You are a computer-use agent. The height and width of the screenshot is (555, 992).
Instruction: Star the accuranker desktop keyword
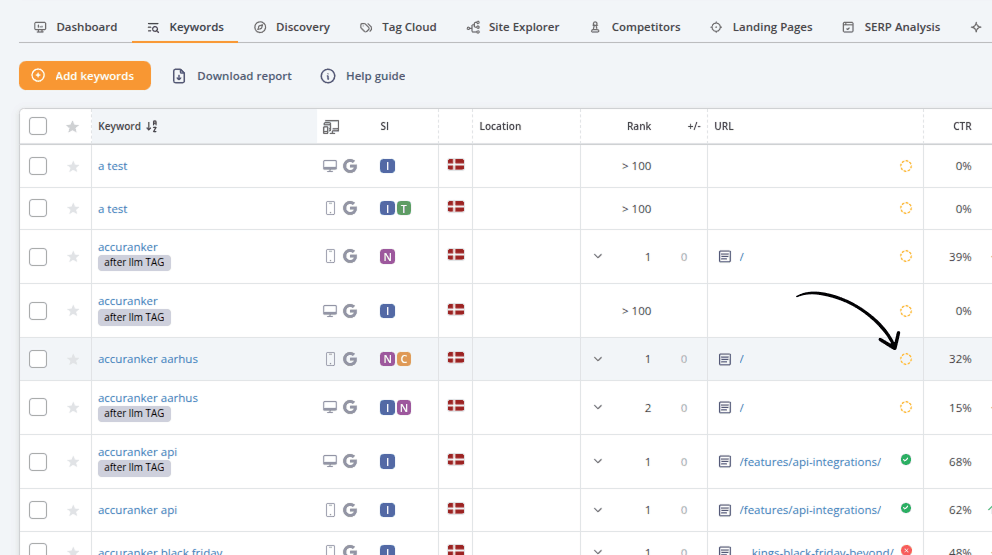pos(73,311)
